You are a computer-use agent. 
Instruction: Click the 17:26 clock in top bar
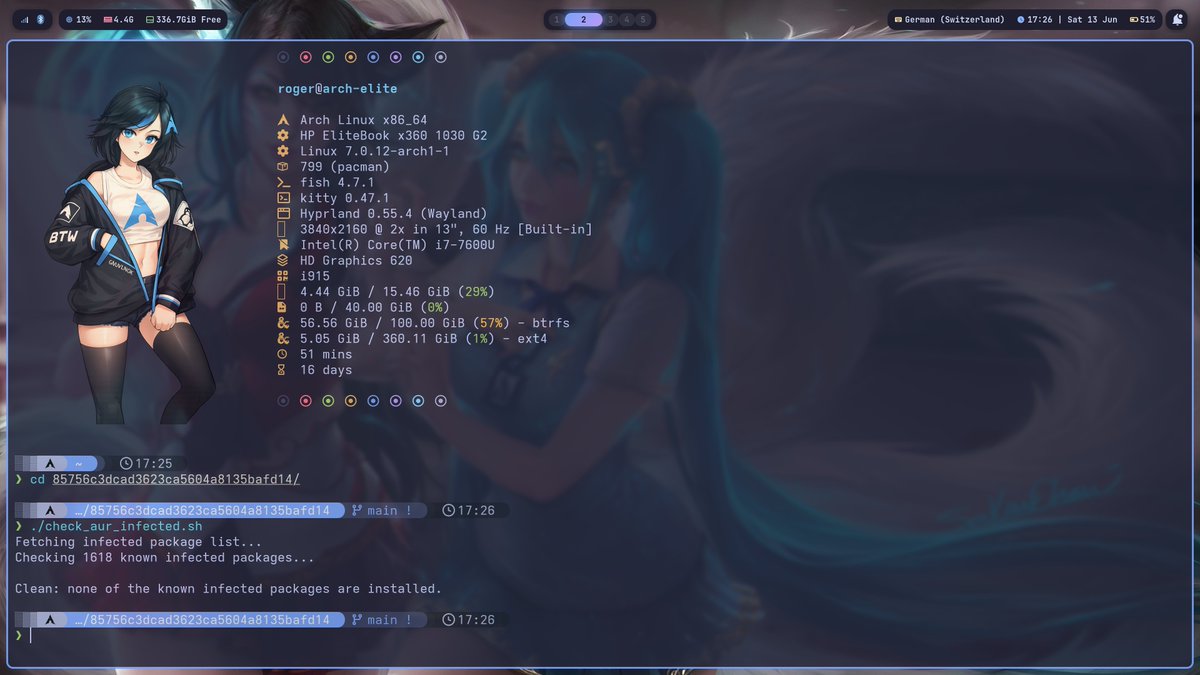click(1034, 19)
